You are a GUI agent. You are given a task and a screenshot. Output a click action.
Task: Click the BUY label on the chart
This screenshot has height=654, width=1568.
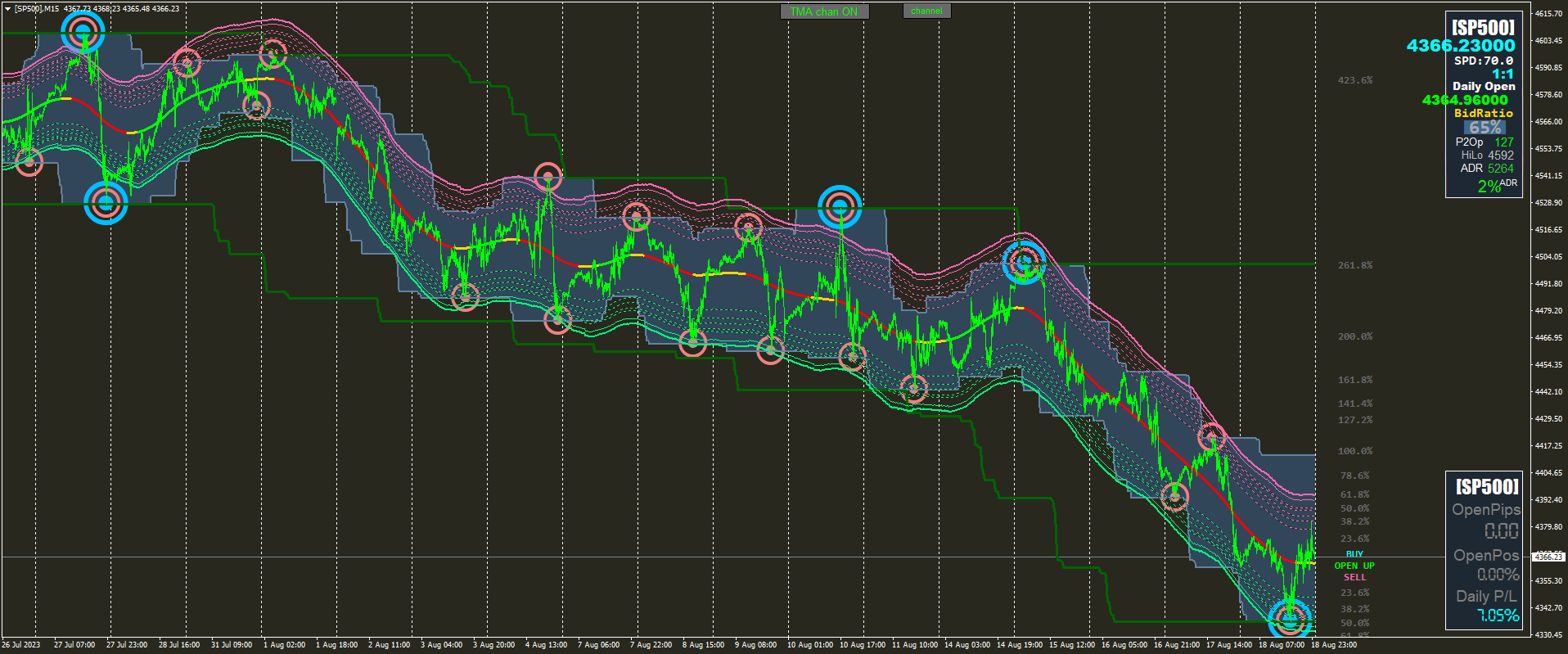[1354, 554]
